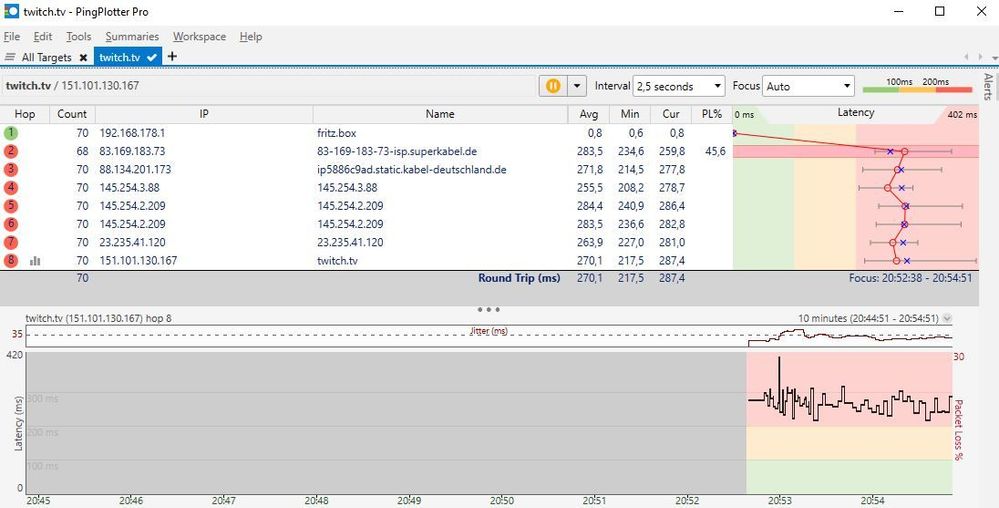Add a new target tab with plus
Image resolution: width=999 pixels, height=508 pixels.
[x=172, y=56]
